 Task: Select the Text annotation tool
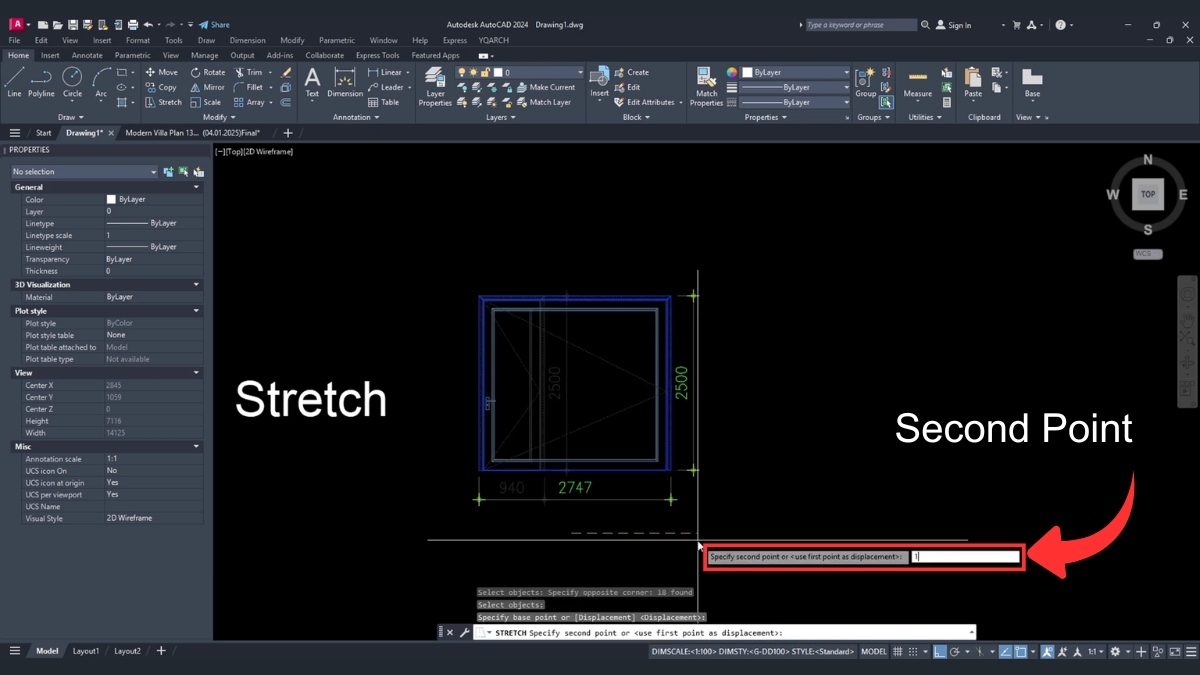pos(312,82)
